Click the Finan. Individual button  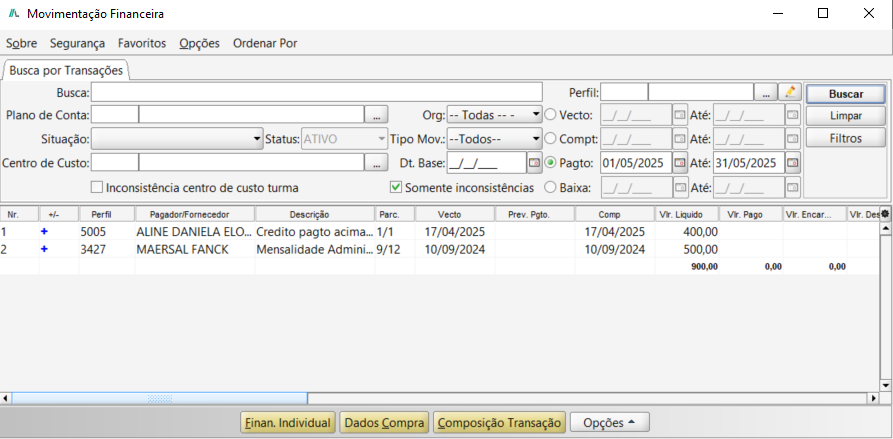pos(288,423)
